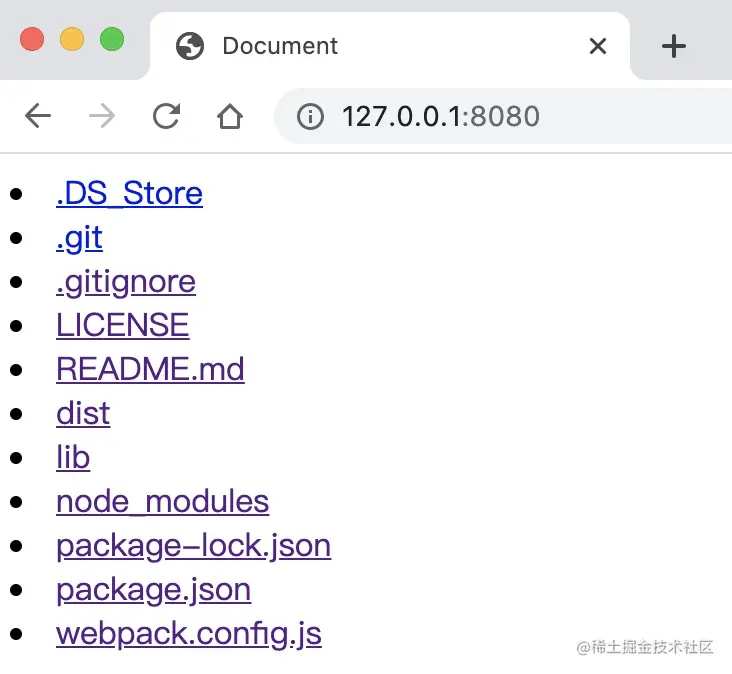The height and width of the screenshot is (674, 732).
Task: Open the webpack.config.js link
Action: coord(189,634)
